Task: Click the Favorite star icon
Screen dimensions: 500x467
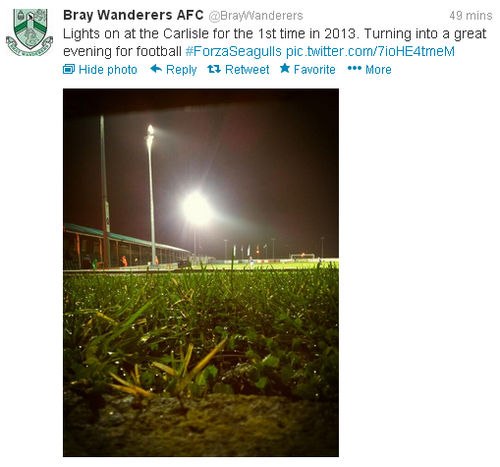Action: coord(285,68)
